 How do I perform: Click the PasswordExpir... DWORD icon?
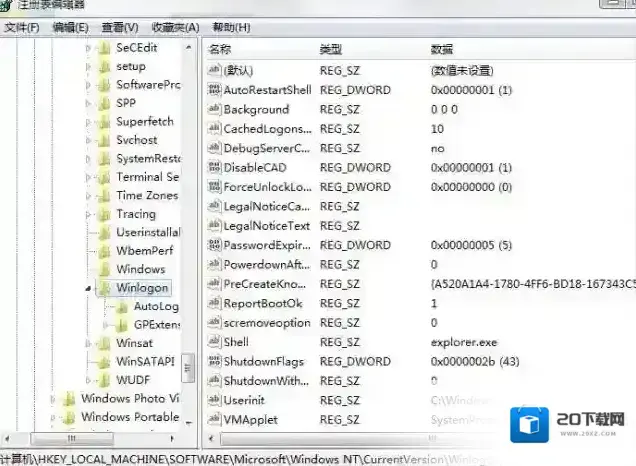(214, 245)
